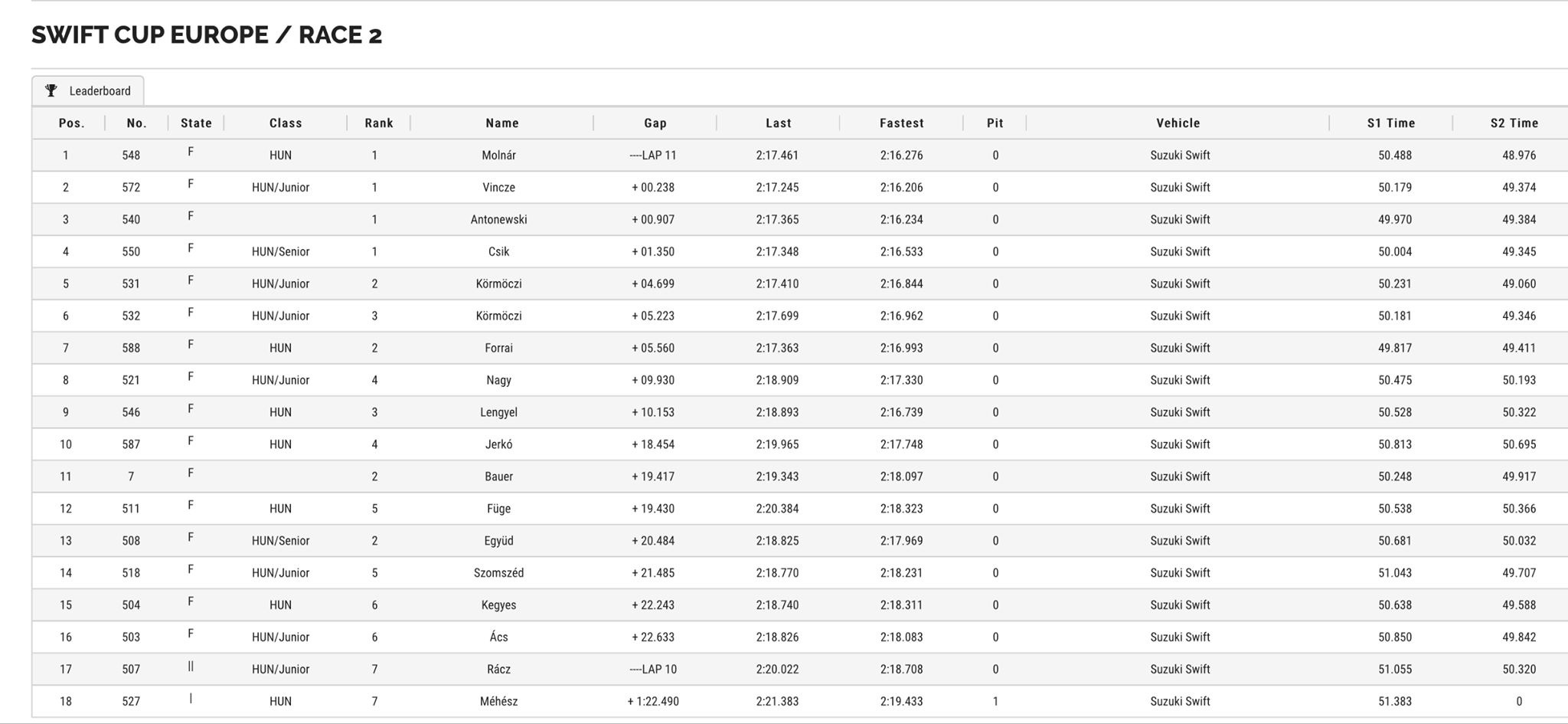Select the row for driver Molnár
Viewport: 1568px width, 724px height.
(799, 155)
